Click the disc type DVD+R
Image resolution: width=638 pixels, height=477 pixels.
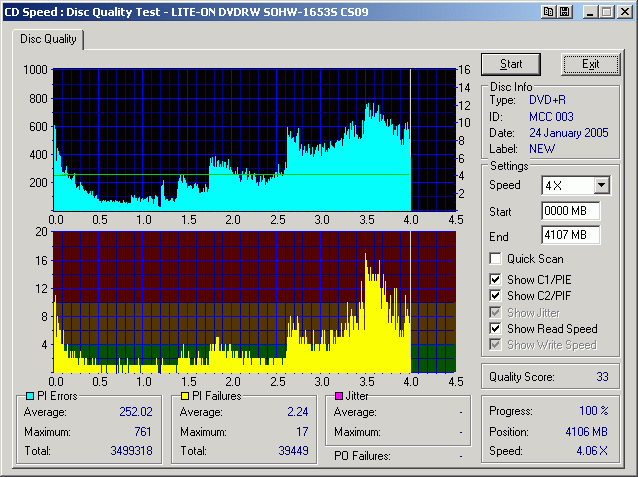click(x=547, y=100)
